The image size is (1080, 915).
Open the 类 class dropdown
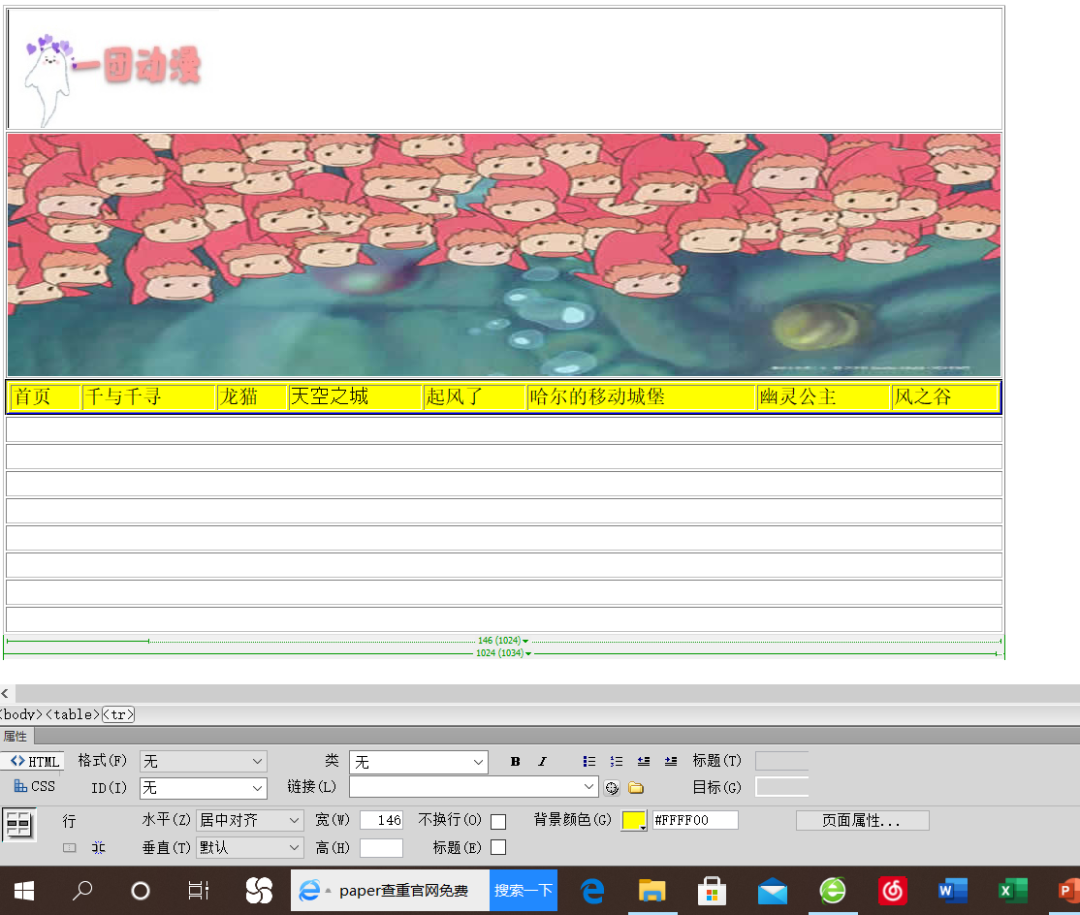coord(419,762)
